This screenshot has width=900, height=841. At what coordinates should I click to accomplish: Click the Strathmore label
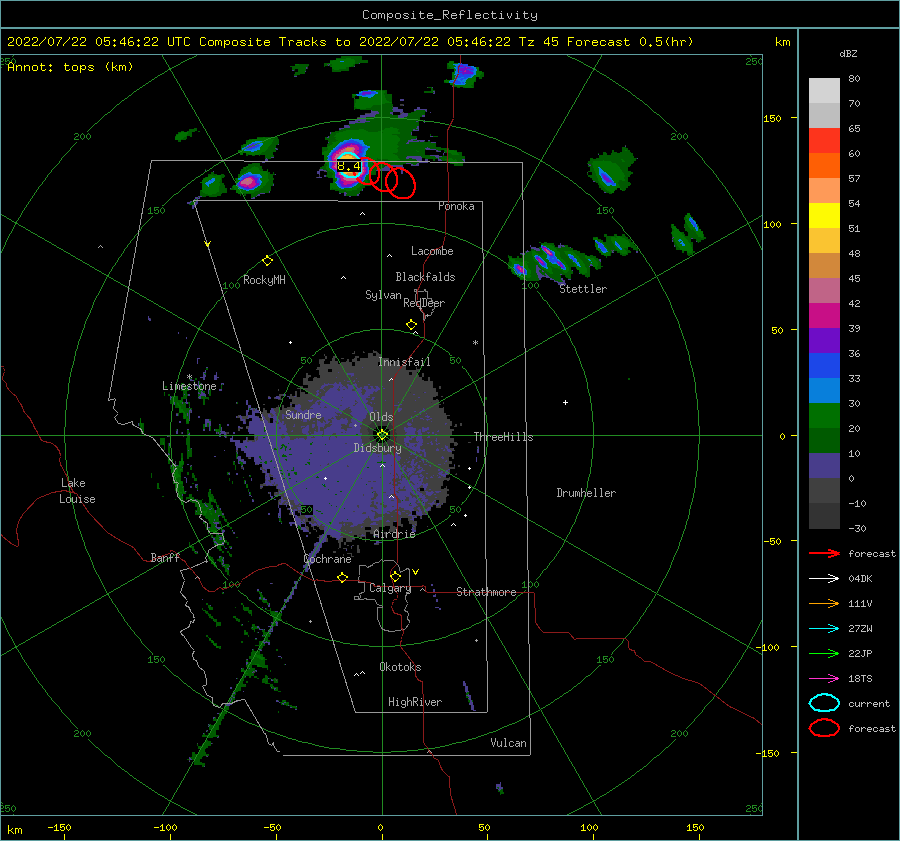486,592
